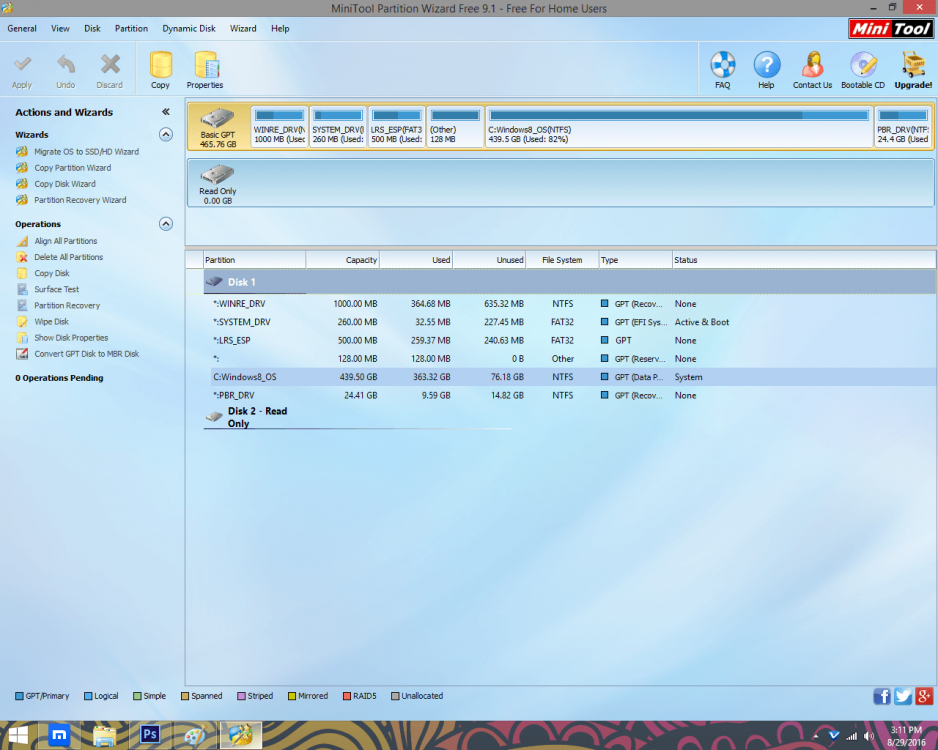The height and width of the screenshot is (750, 938).
Task: Open the Dynamic Disk menu
Action: pos(189,28)
